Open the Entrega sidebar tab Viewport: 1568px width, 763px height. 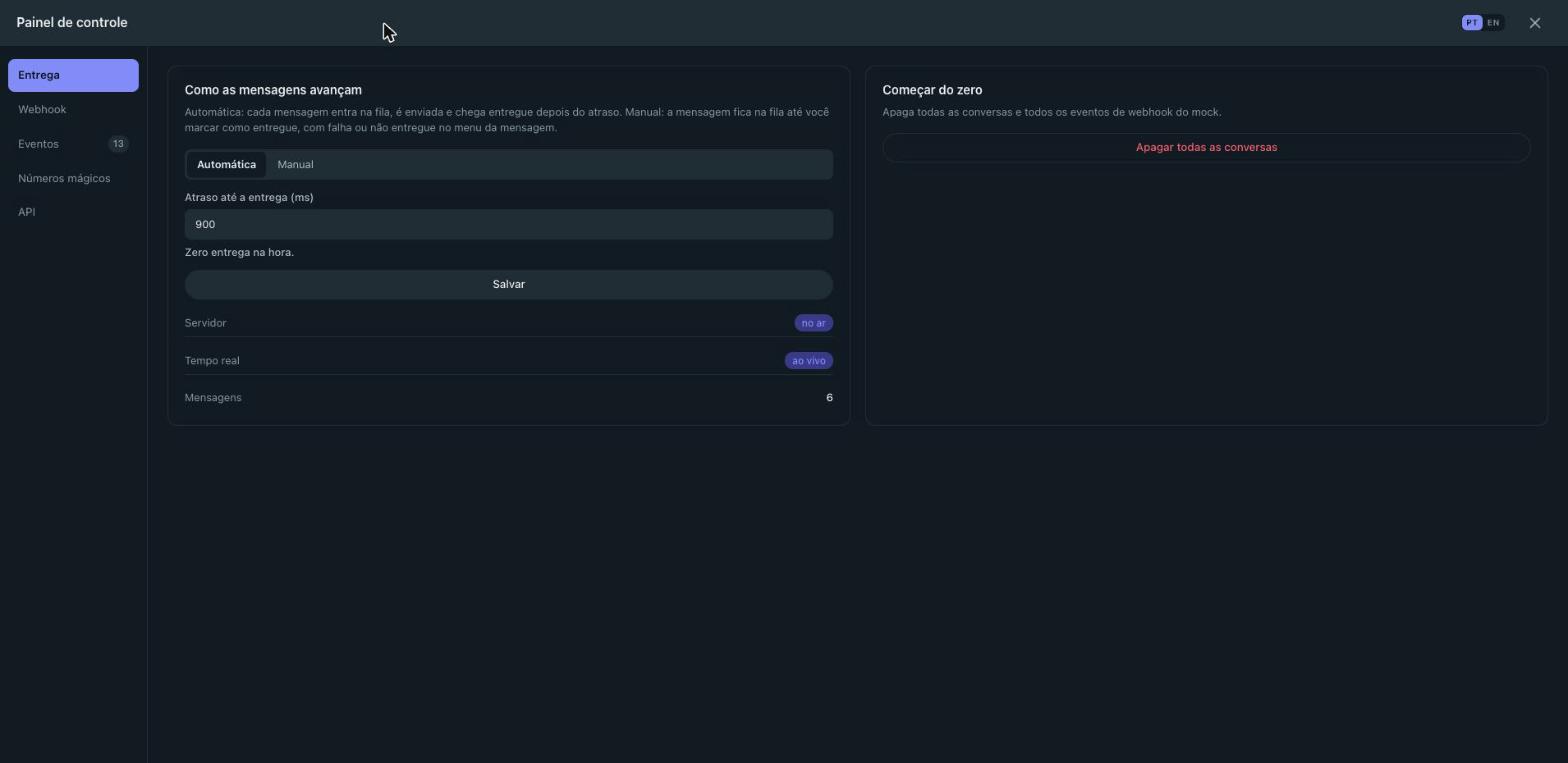pos(73,75)
